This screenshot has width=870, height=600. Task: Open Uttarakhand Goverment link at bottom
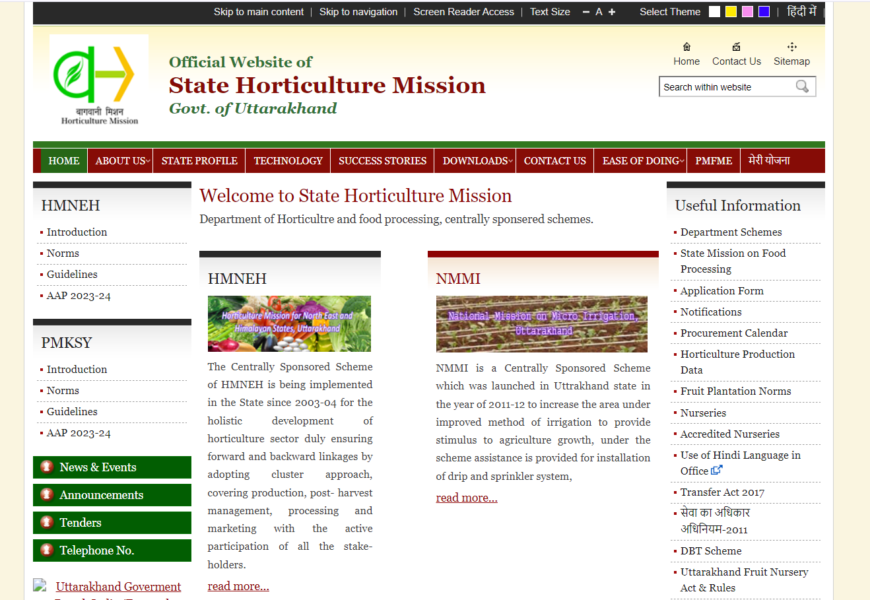click(118, 586)
